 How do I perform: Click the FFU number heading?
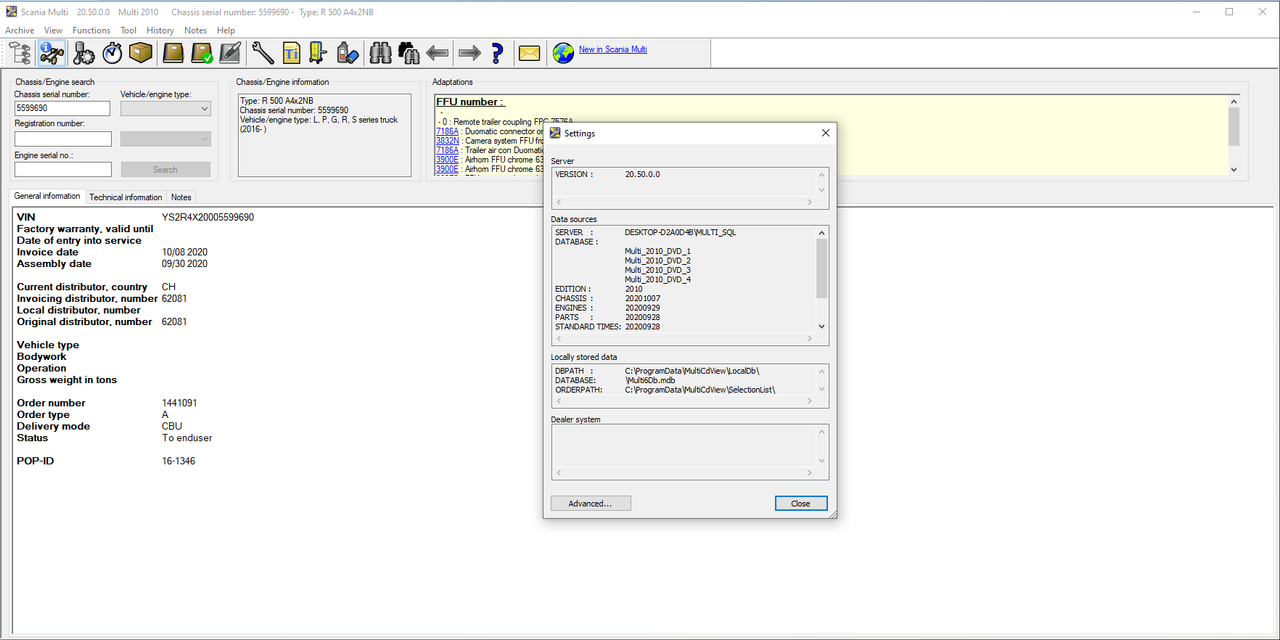(470, 102)
